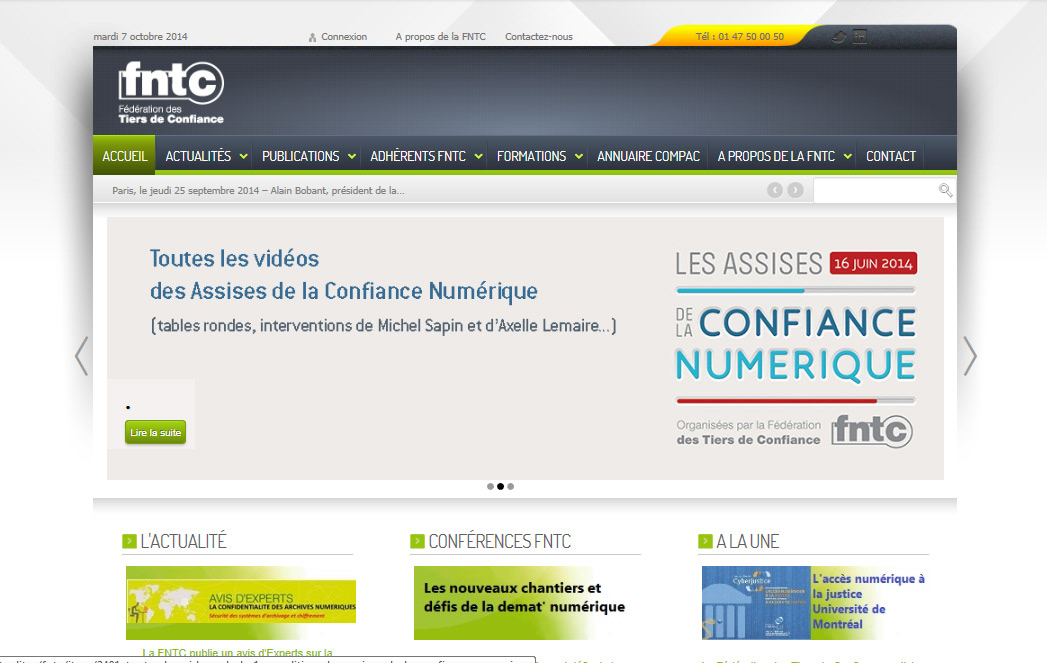
Task: Click top 'A propos de la FNTC' link
Action: (x=441, y=37)
